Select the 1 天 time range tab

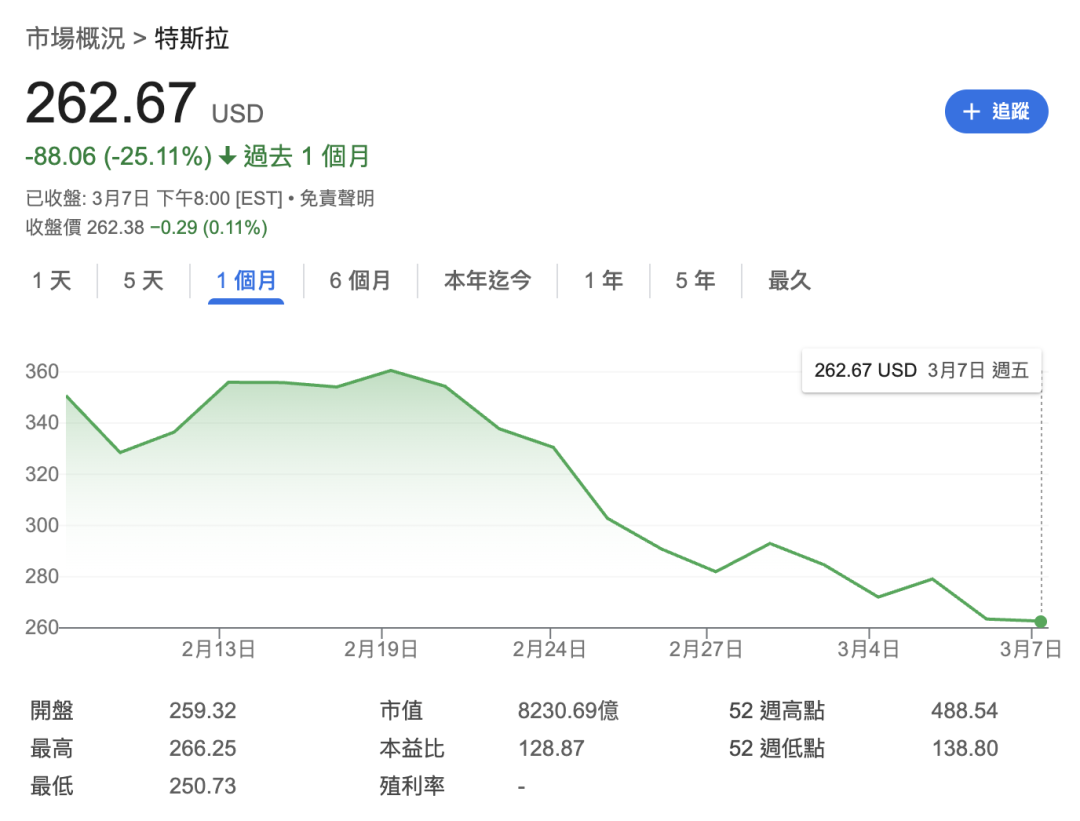pos(52,281)
